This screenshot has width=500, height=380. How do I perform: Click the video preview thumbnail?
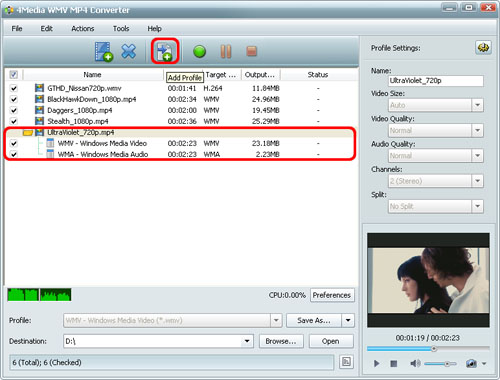(428, 280)
